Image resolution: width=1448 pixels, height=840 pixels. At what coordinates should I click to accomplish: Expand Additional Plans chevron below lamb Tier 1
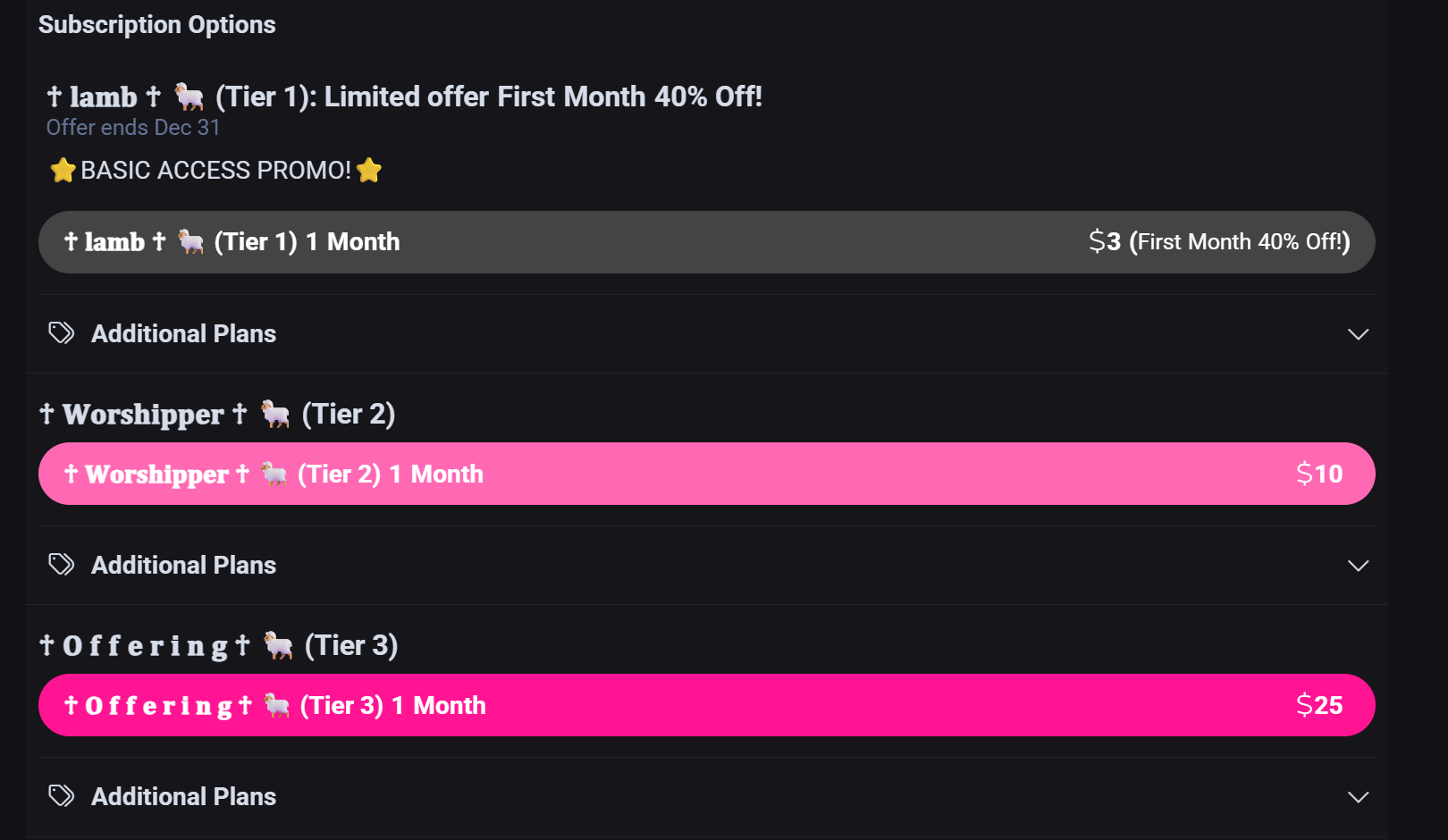tap(1358, 334)
